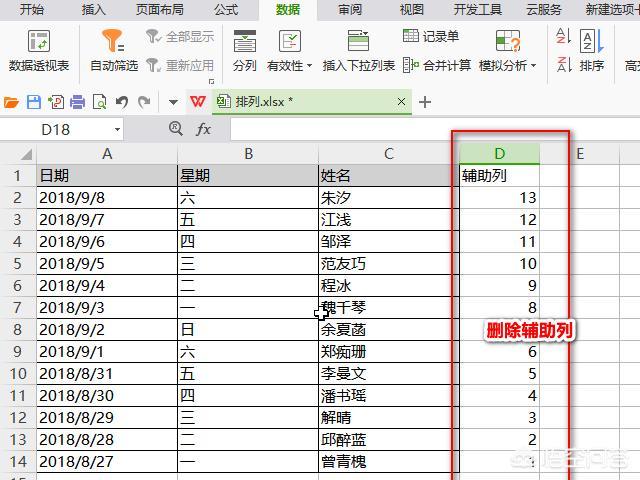Sort ascending with the A-Z icon

563,36
